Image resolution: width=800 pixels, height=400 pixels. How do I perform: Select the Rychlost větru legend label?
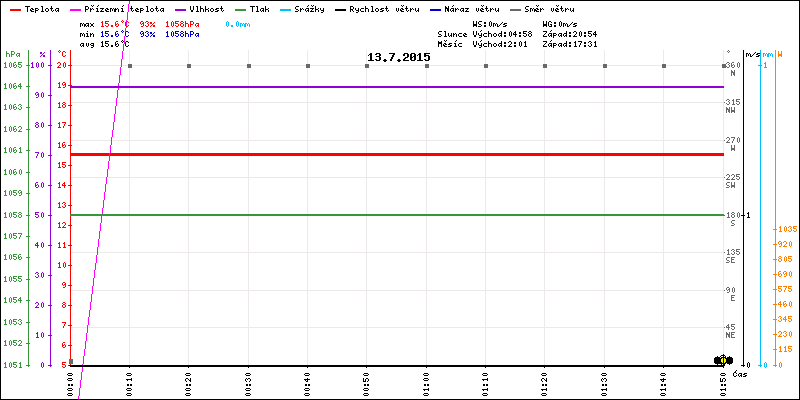(384, 9)
